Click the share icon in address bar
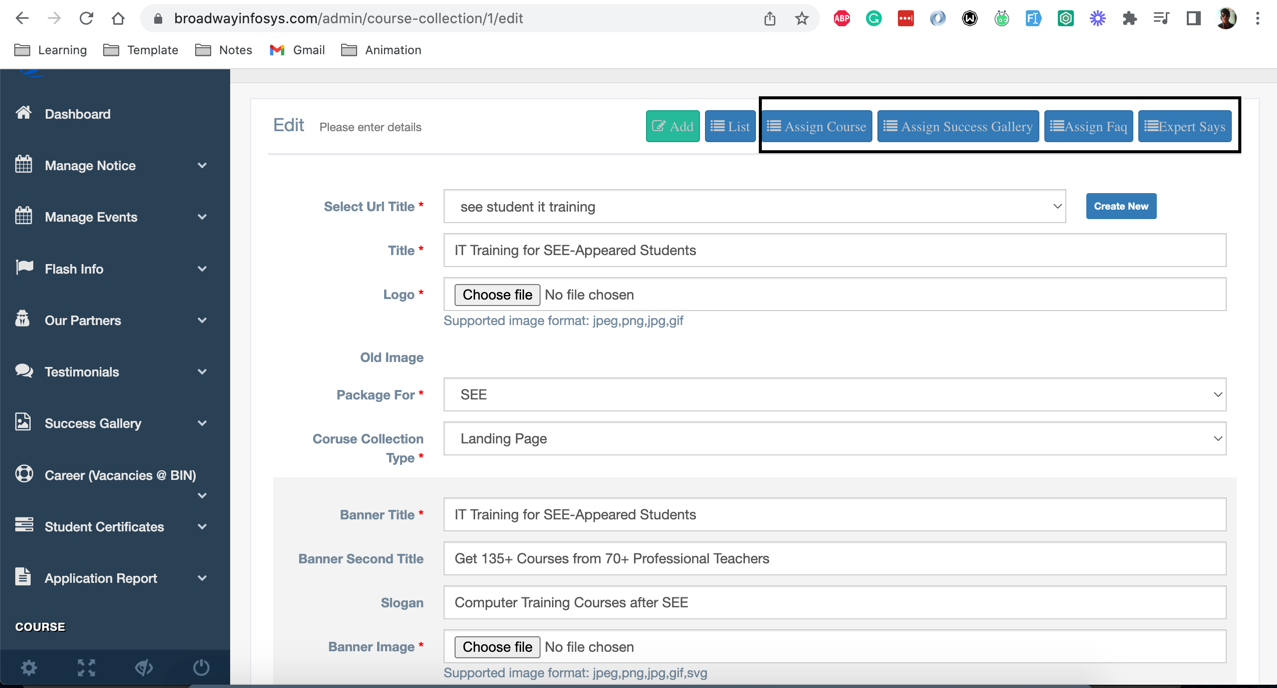The image size is (1277, 688). point(770,18)
